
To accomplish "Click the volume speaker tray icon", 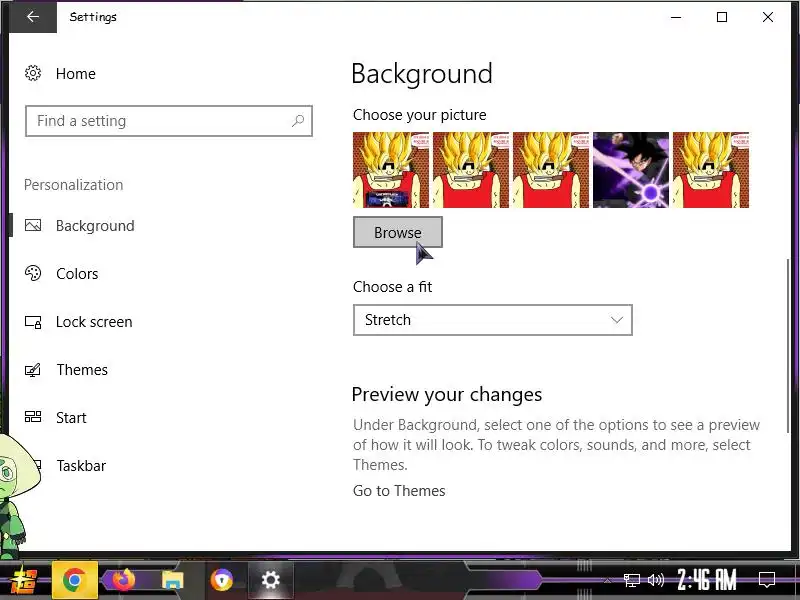I will [x=656, y=580].
